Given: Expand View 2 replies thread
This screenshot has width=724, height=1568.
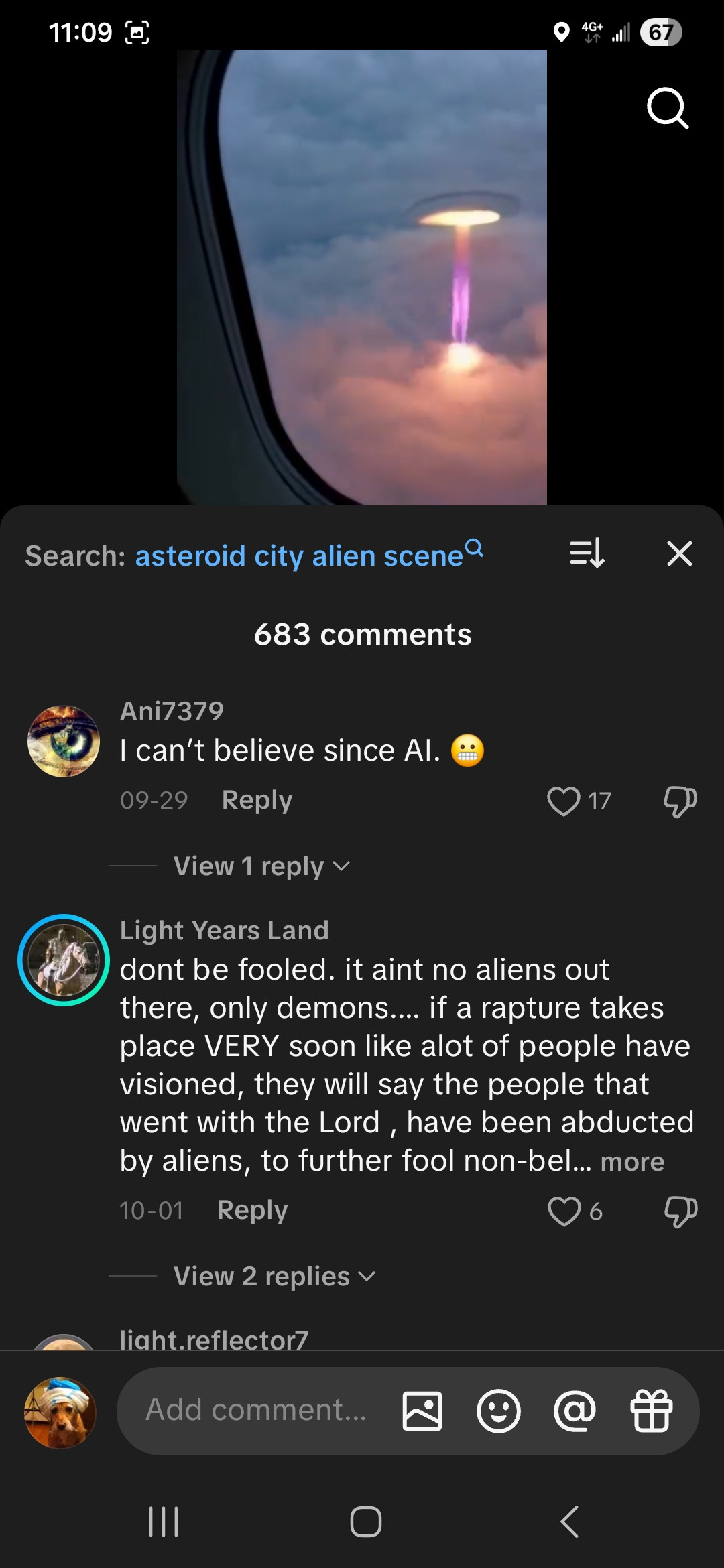Looking at the screenshot, I should pyautogui.click(x=274, y=1277).
